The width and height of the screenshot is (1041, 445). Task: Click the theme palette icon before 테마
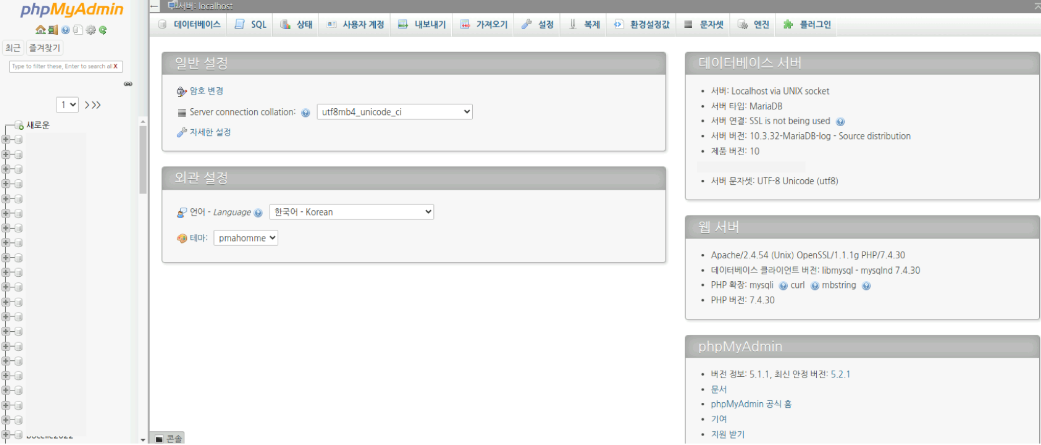pos(182,238)
